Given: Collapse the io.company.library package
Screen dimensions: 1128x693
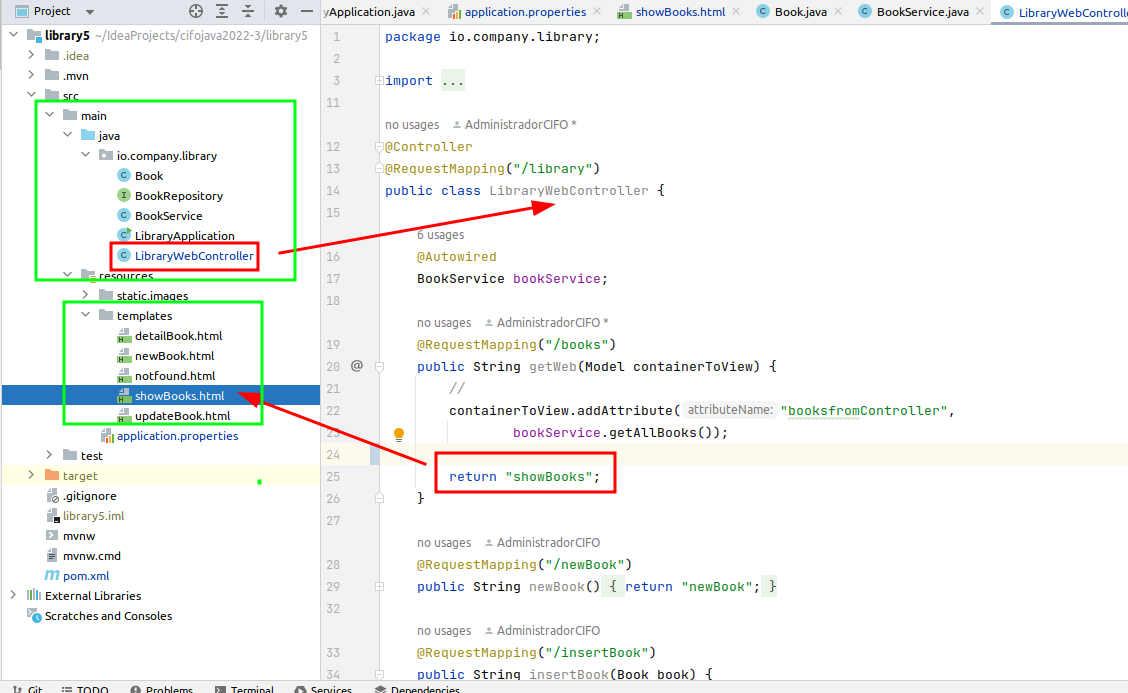Looking at the screenshot, I should tap(86, 155).
